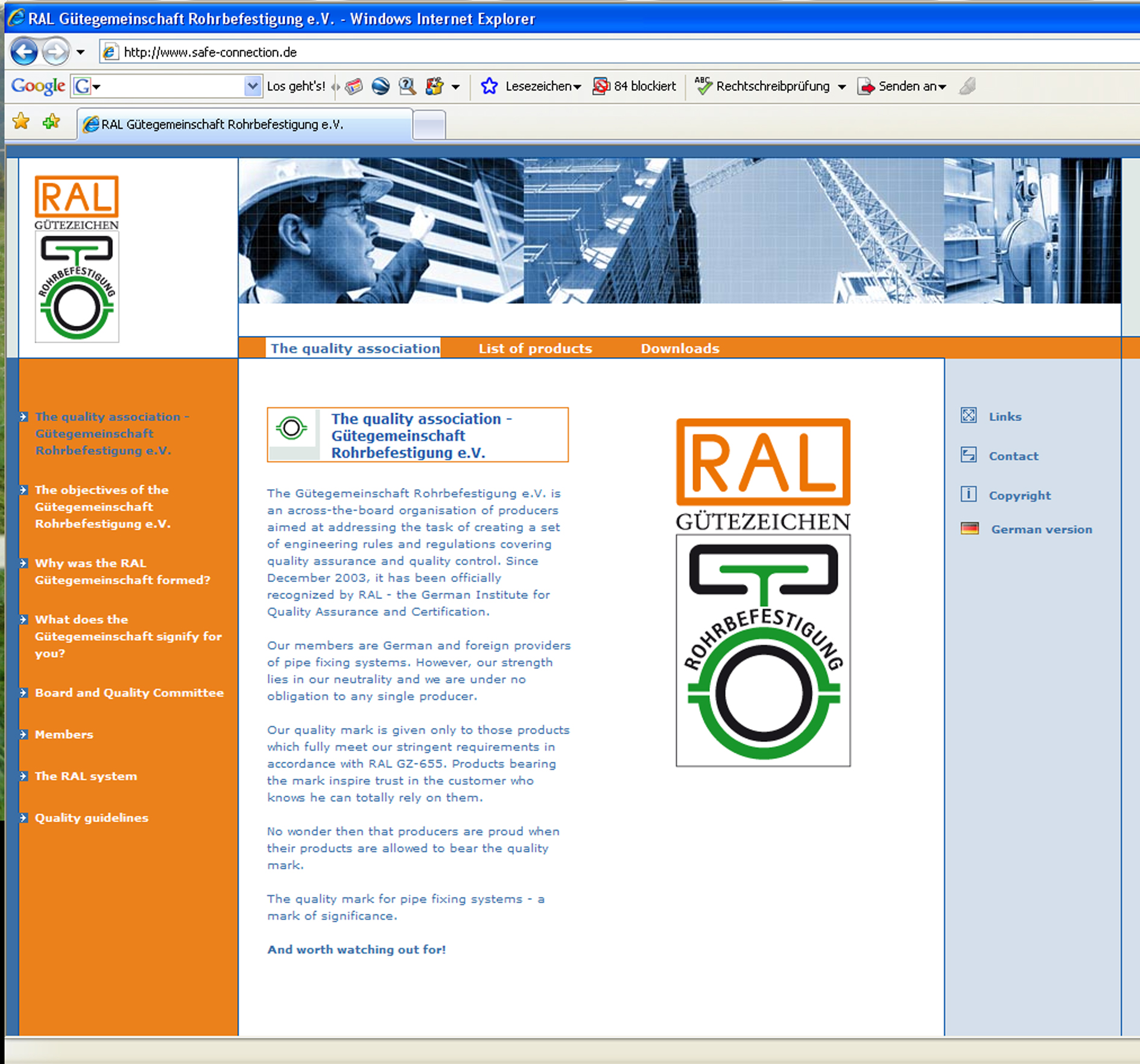Click the highlighter pen icon in toolbar
This screenshot has width=1140, height=1064.
coord(967,86)
